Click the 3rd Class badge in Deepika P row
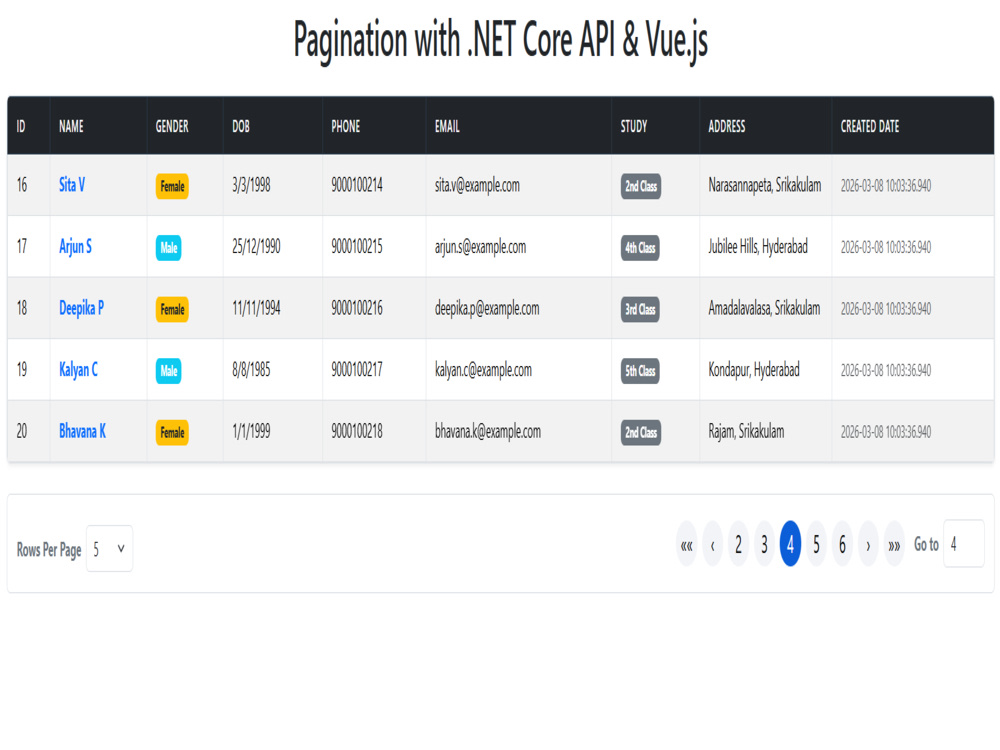The height and width of the screenshot is (750, 1000). pyautogui.click(x=640, y=309)
